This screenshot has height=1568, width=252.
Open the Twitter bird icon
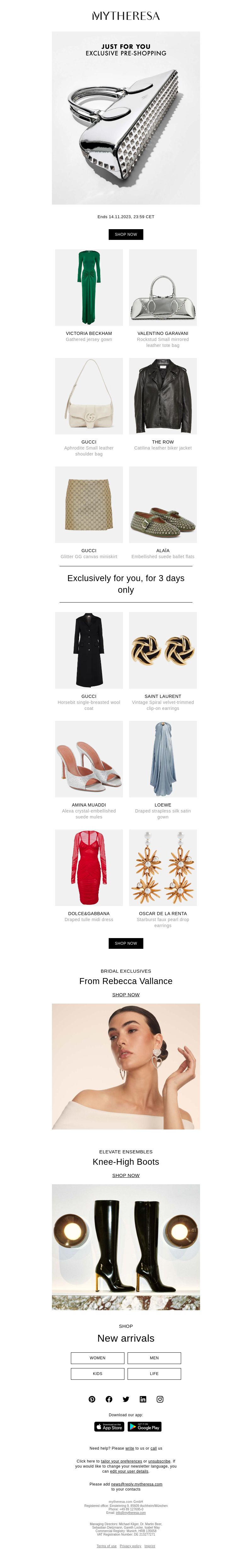click(x=126, y=1399)
